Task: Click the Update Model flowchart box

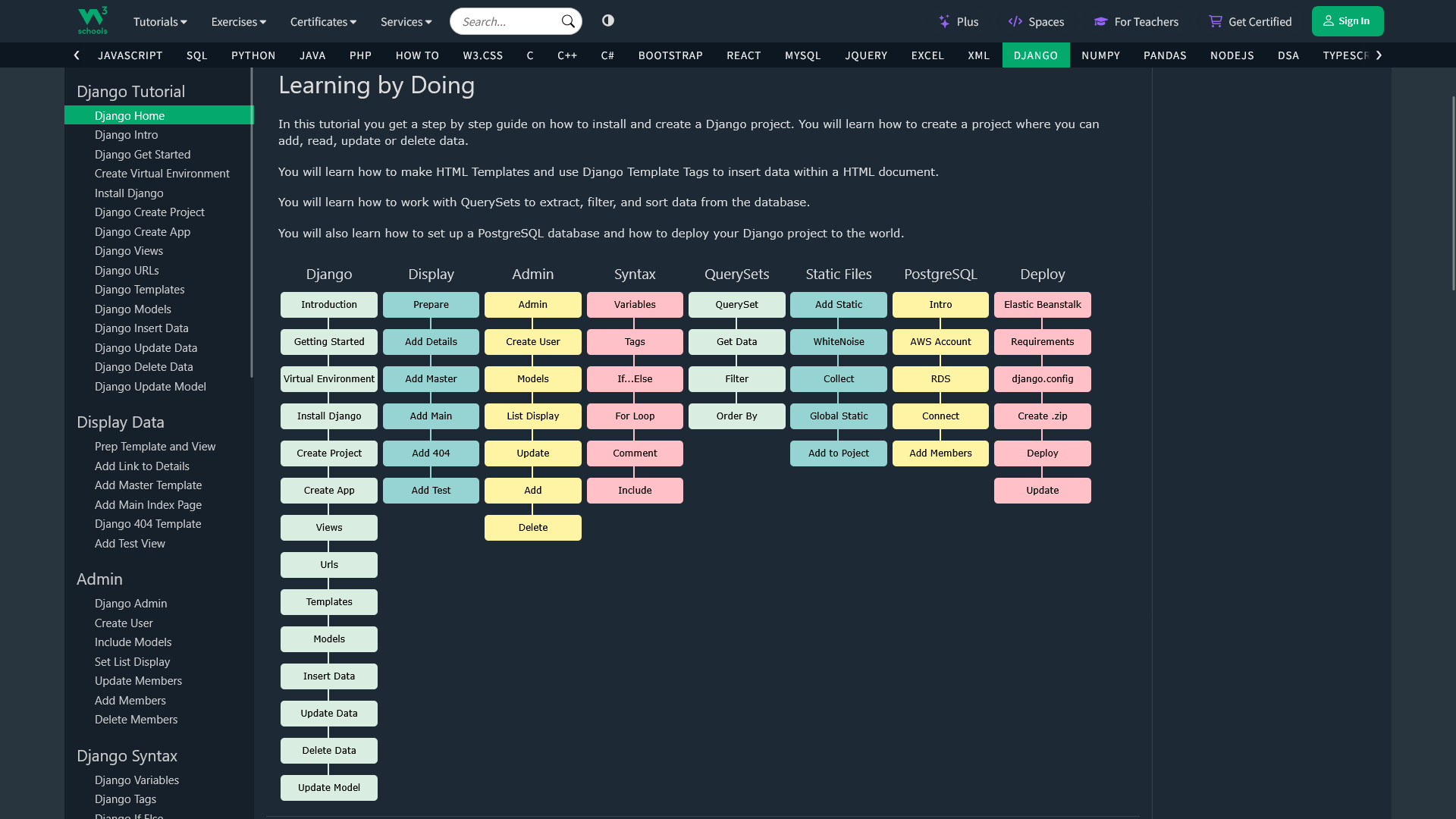Action: pyautogui.click(x=329, y=788)
